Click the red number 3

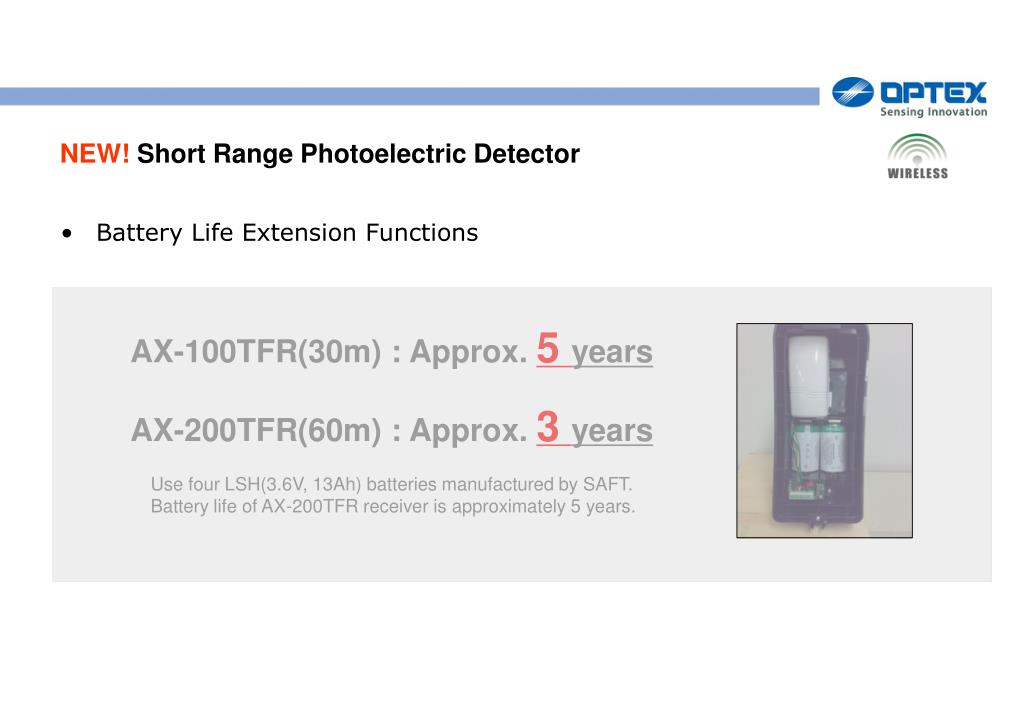[x=548, y=427]
